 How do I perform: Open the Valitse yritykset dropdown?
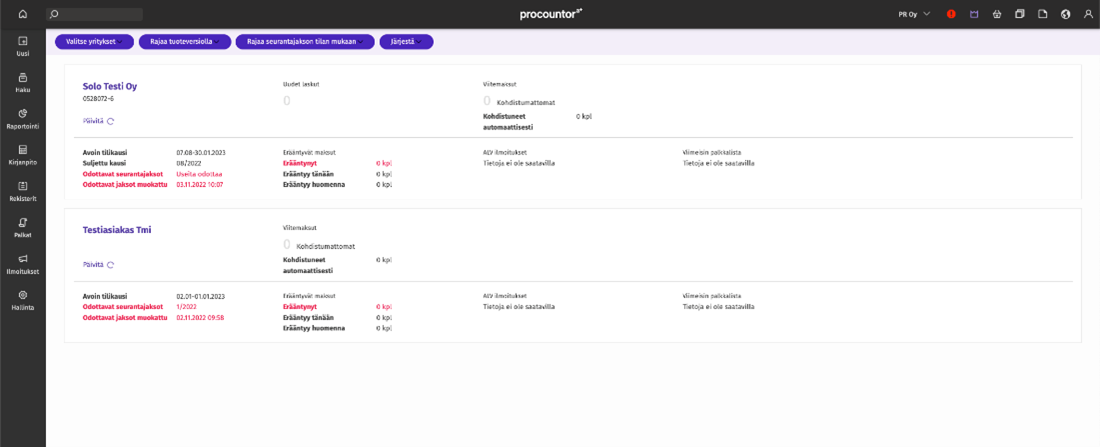point(95,42)
